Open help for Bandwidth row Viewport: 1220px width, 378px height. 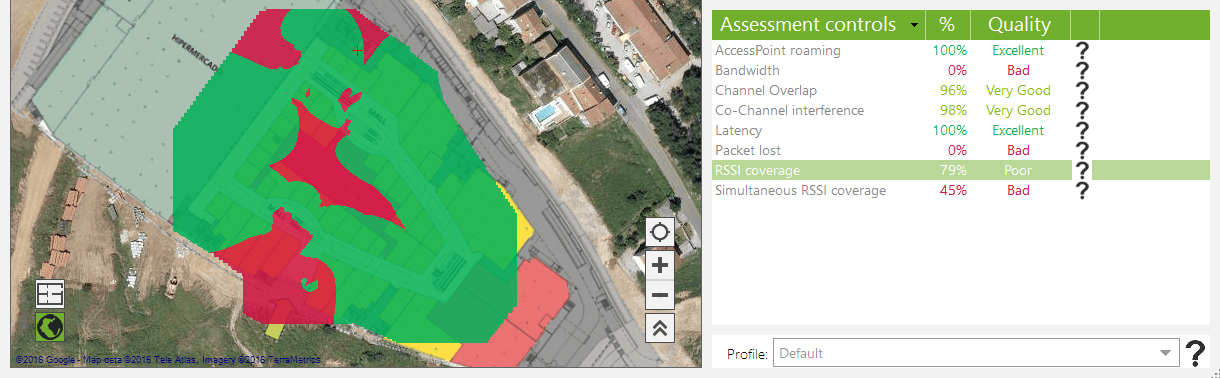point(1081,71)
